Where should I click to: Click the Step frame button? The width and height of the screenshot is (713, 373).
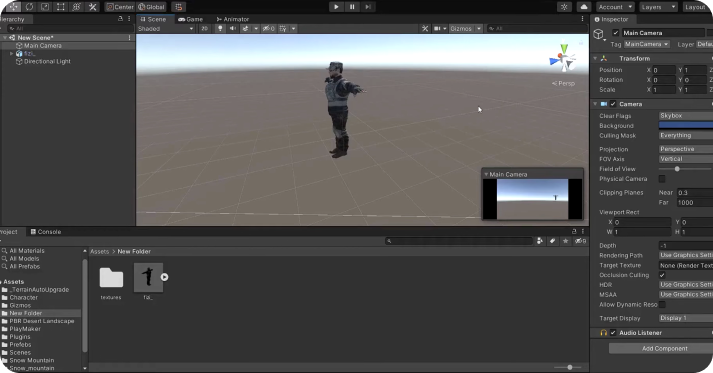368,7
